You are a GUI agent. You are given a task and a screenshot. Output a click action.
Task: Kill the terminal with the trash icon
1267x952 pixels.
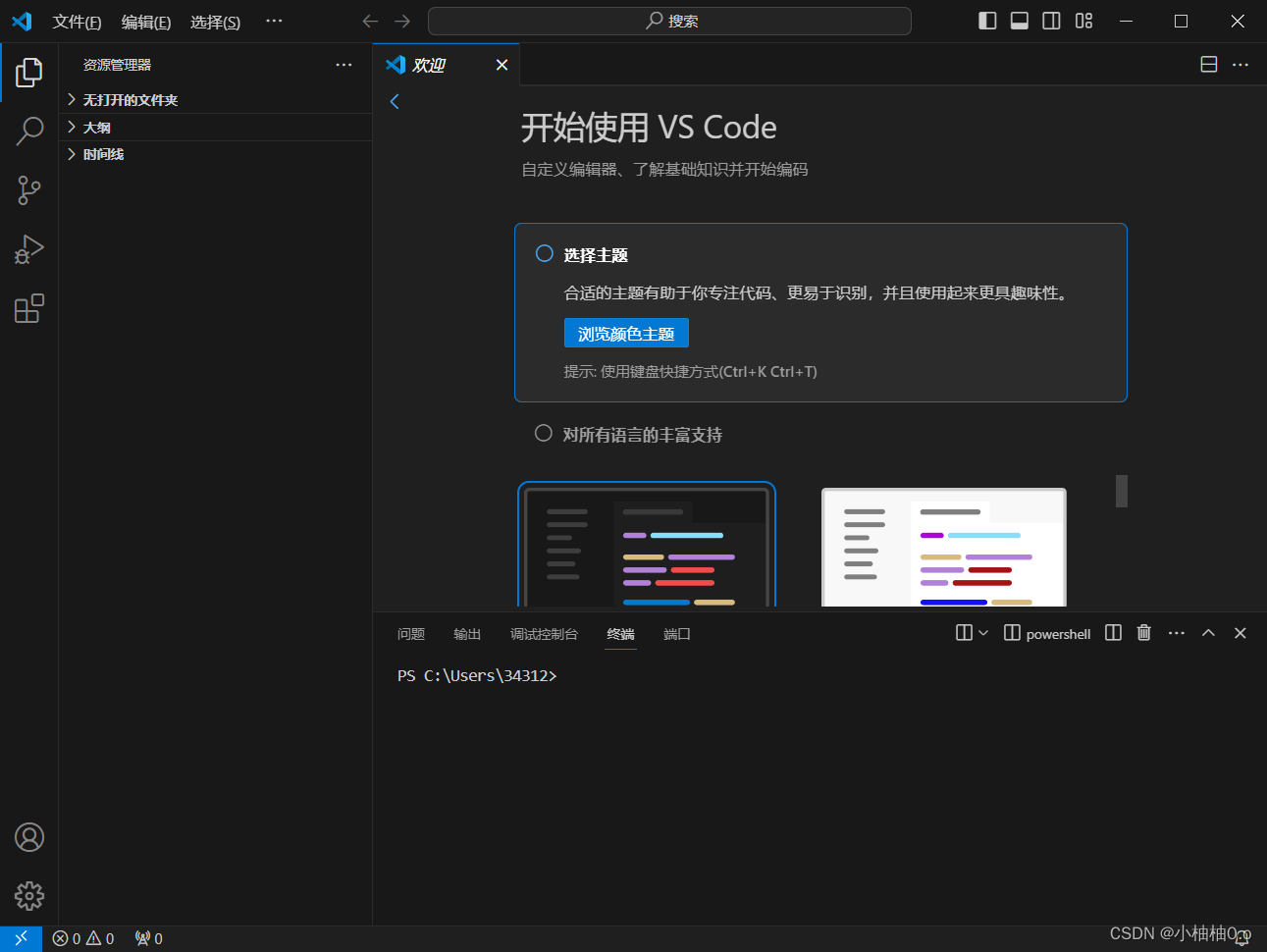[1144, 633]
